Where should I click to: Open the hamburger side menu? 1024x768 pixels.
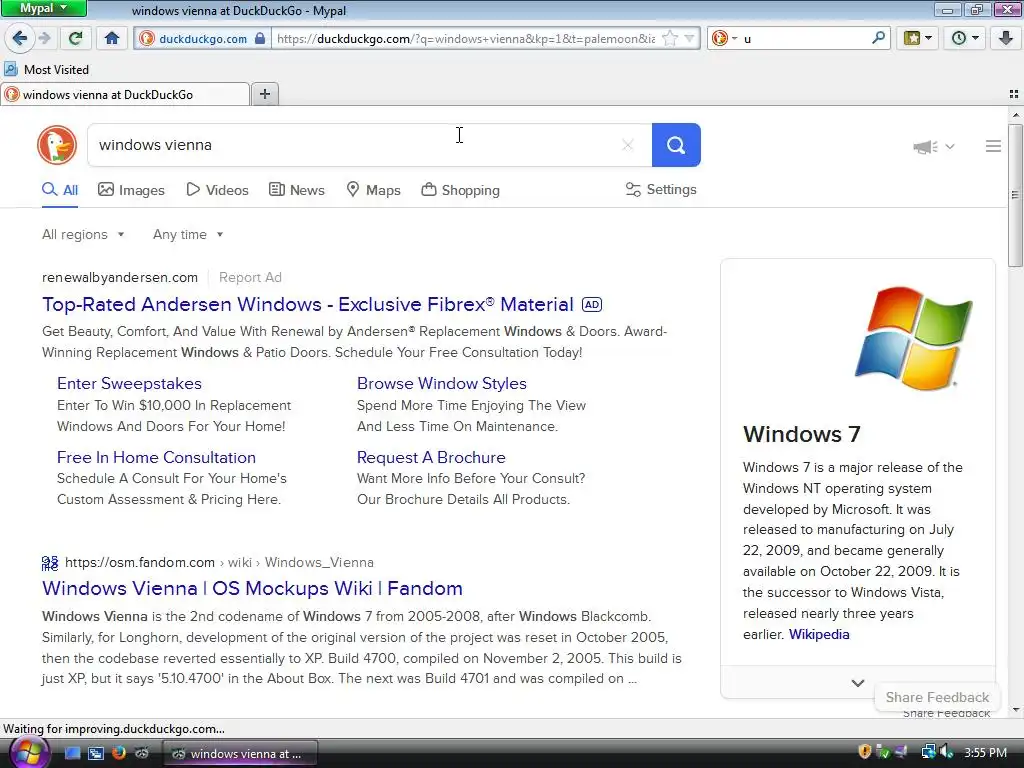pyautogui.click(x=993, y=146)
